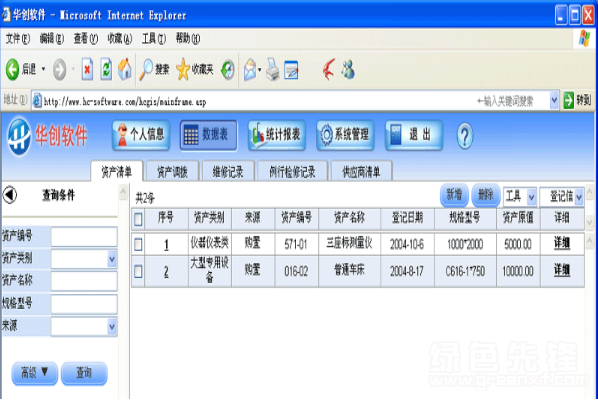Expand the 资产类别 dropdown
The image size is (598, 401).
tap(112, 259)
